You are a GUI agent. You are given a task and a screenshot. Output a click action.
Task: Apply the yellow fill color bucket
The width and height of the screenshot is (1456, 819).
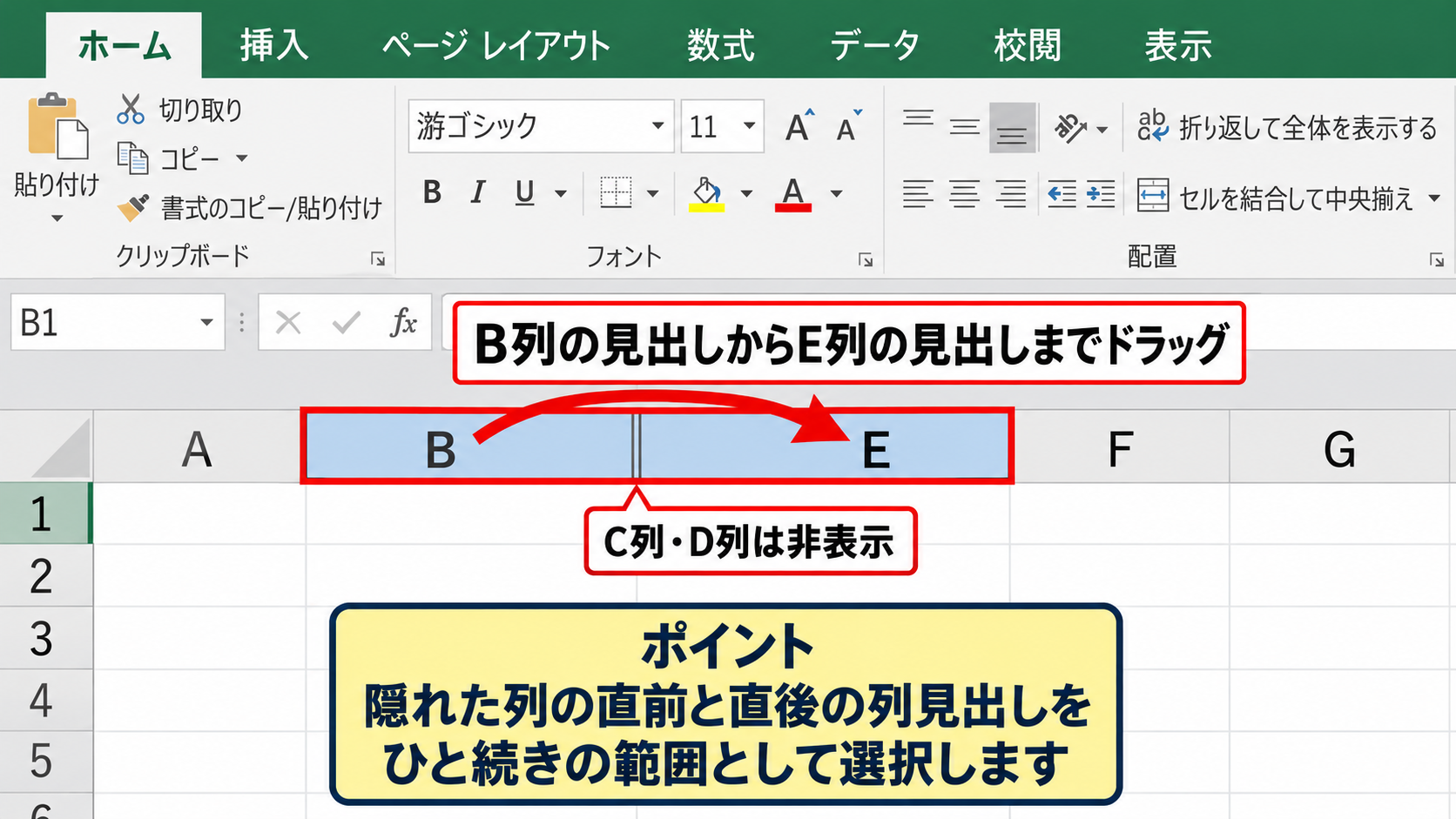coord(706,193)
